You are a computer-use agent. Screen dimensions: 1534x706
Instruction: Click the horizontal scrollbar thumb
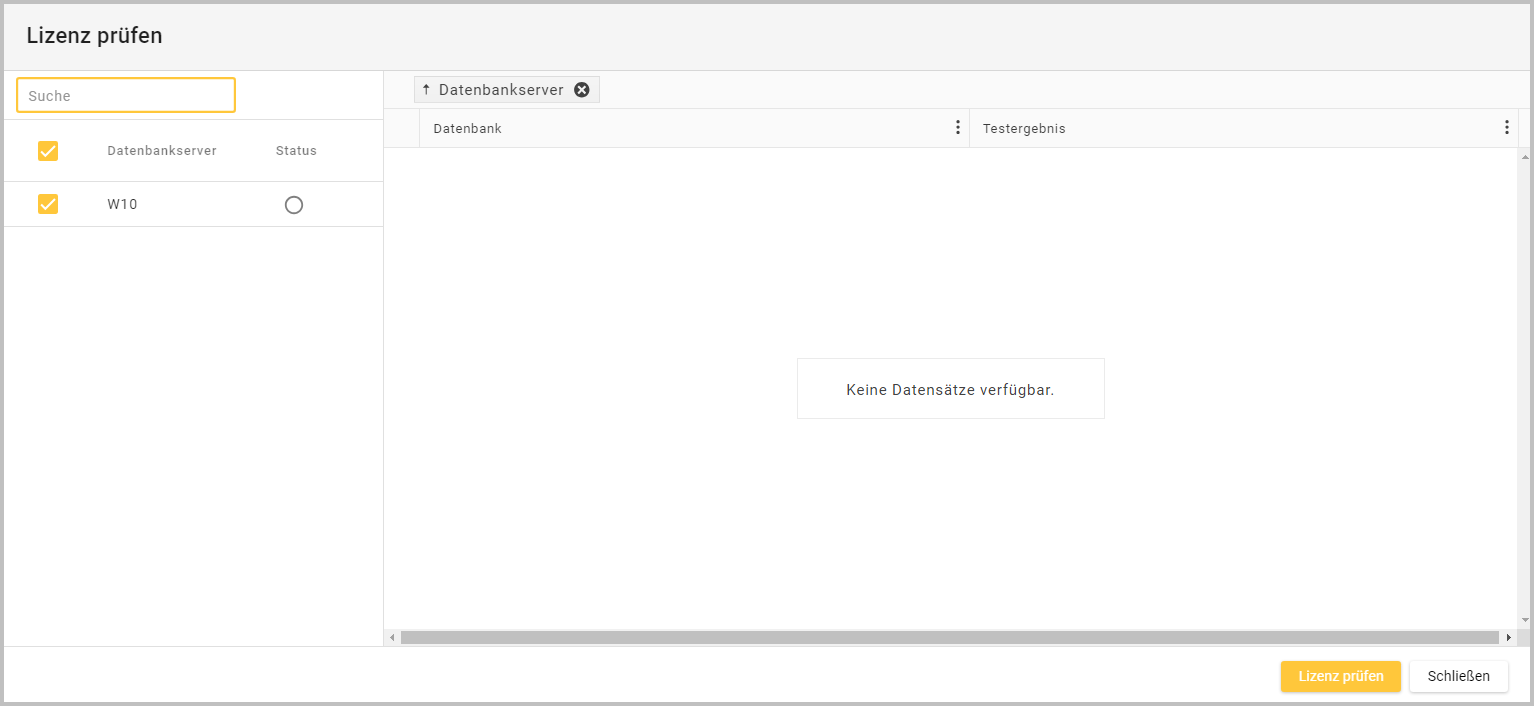pyautogui.click(x=949, y=637)
